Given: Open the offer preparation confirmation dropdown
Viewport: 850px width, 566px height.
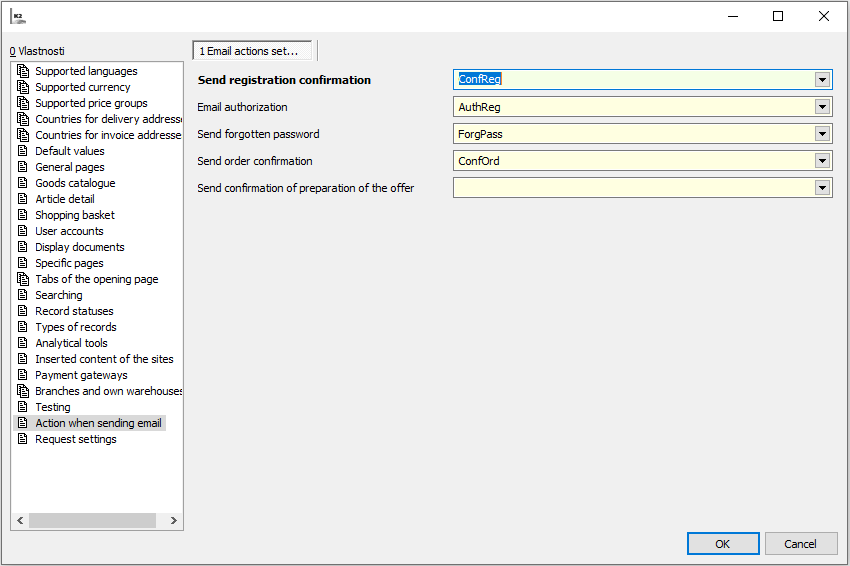Looking at the screenshot, I should point(822,188).
